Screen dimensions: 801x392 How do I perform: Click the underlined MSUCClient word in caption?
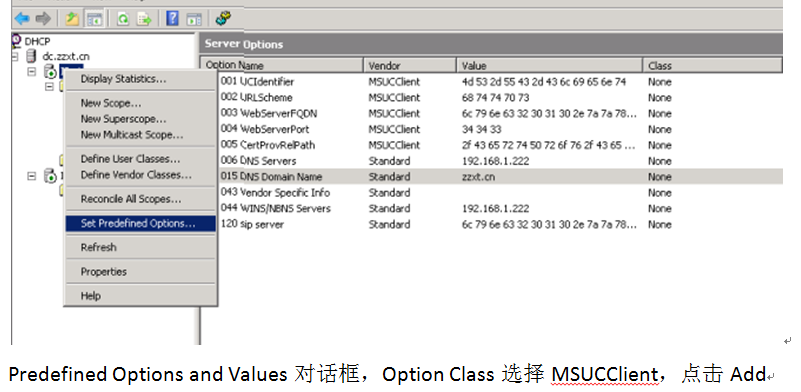[605, 375]
